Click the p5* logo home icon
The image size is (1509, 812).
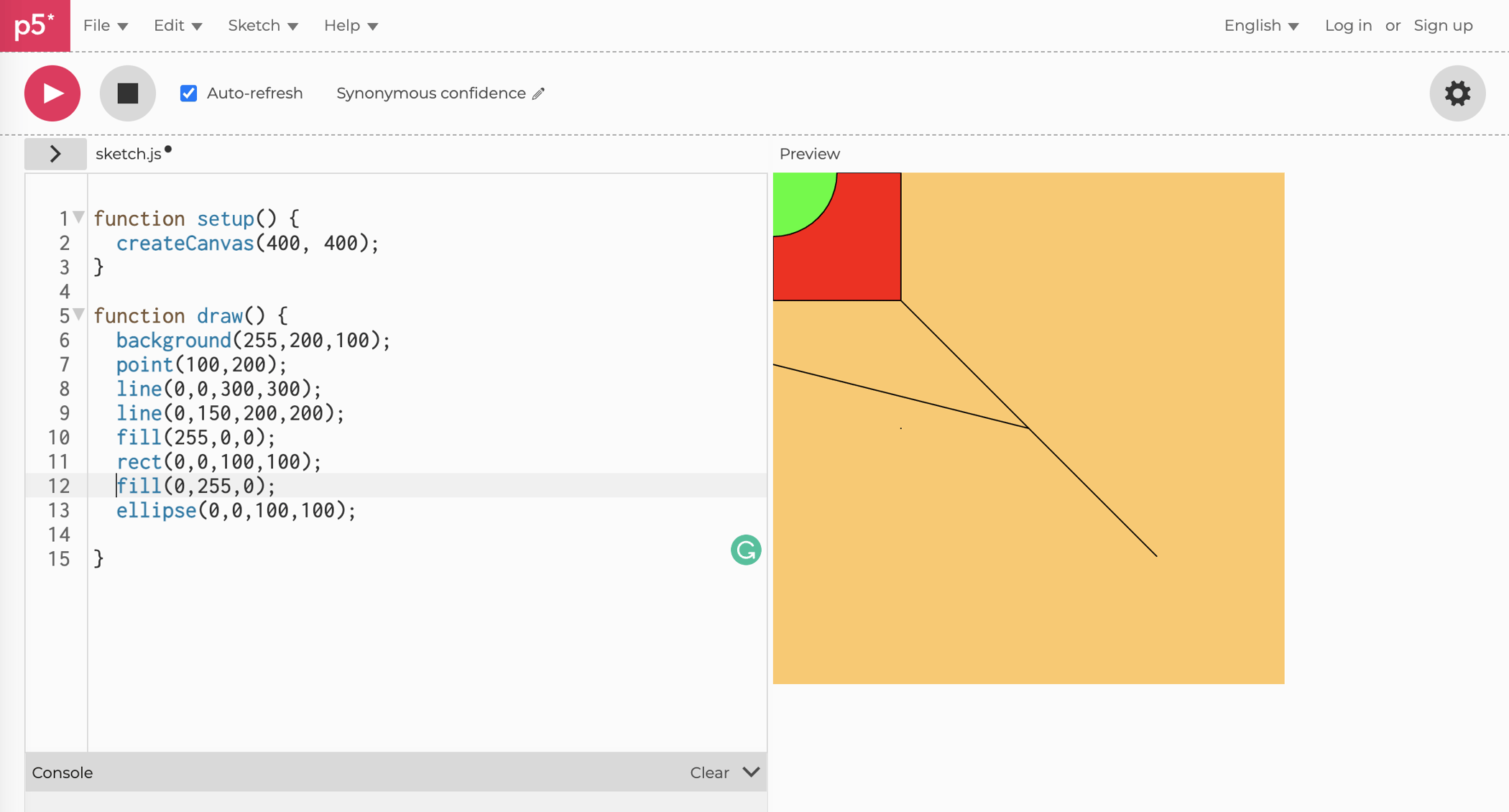(34, 26)
